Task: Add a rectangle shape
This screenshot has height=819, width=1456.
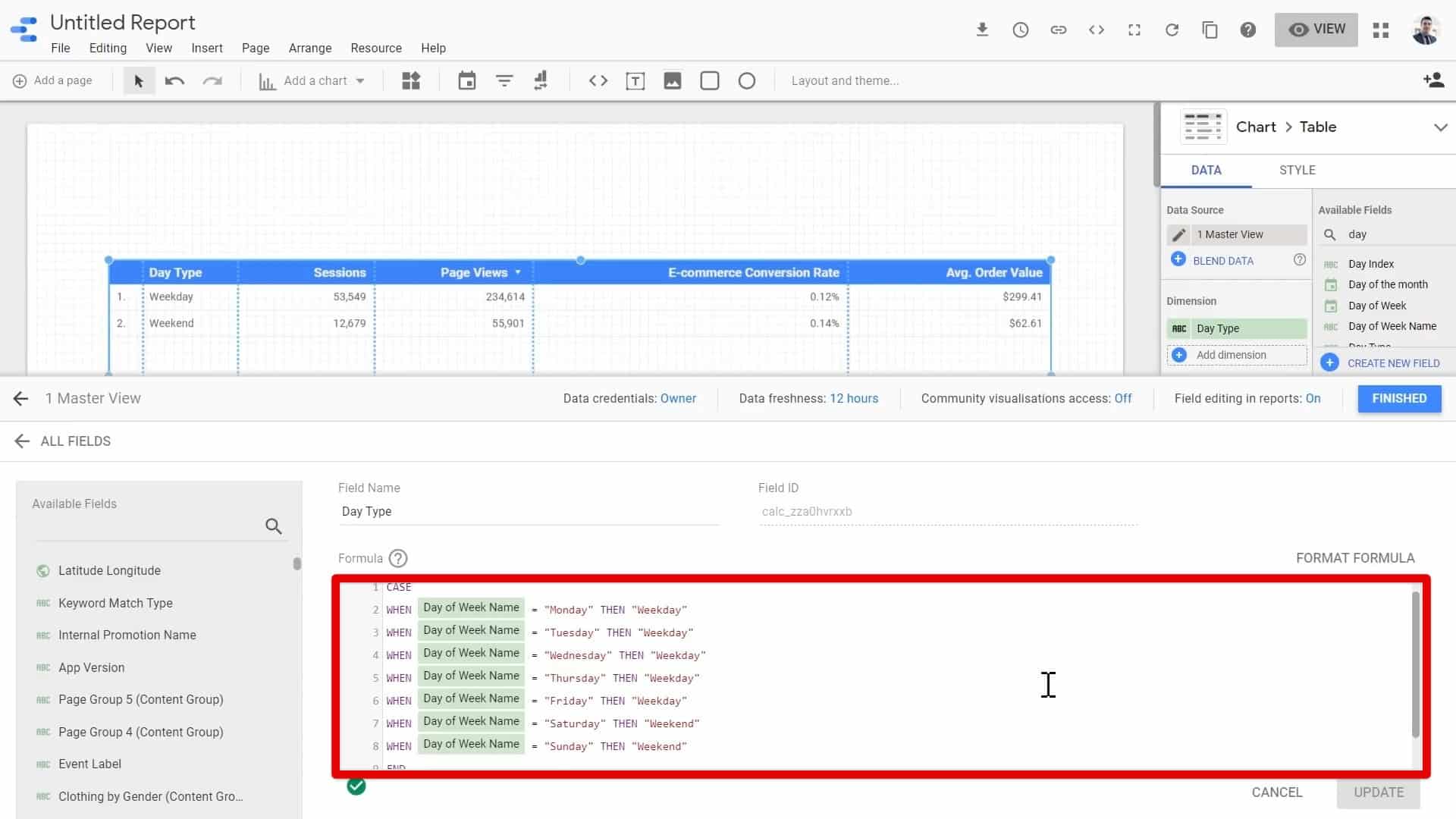Action: coord(710,80)
